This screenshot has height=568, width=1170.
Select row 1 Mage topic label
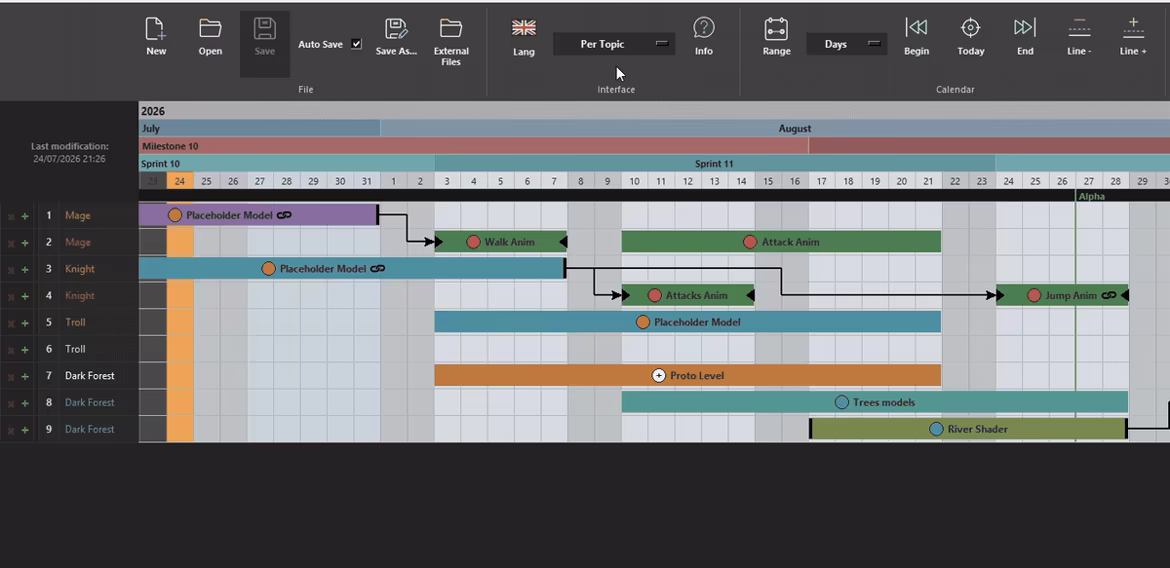coord(78,216)
